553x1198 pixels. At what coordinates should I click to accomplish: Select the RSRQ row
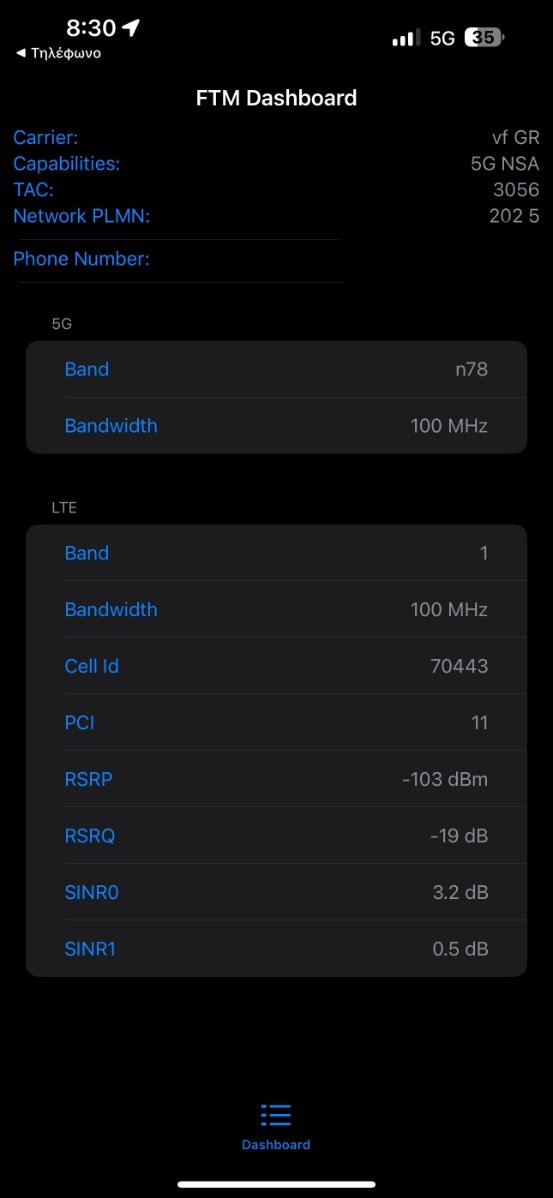276,836
